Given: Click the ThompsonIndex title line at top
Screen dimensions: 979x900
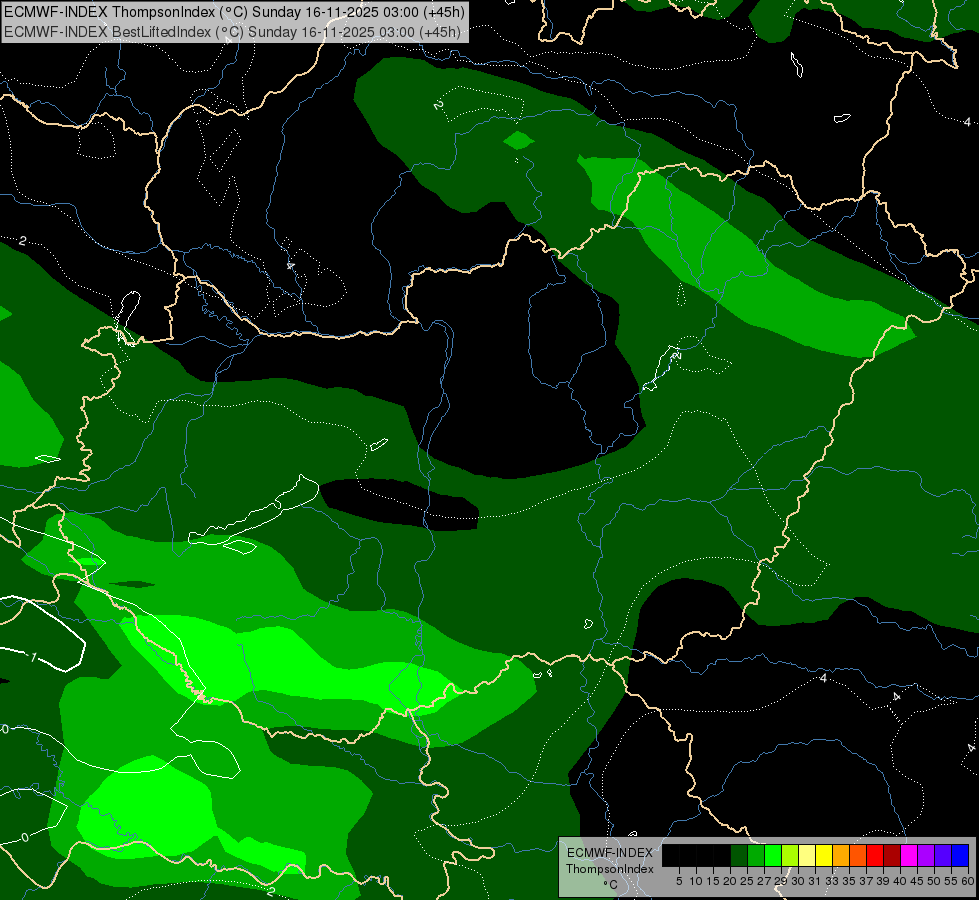Looking at the screenshot, I should 234,12.
